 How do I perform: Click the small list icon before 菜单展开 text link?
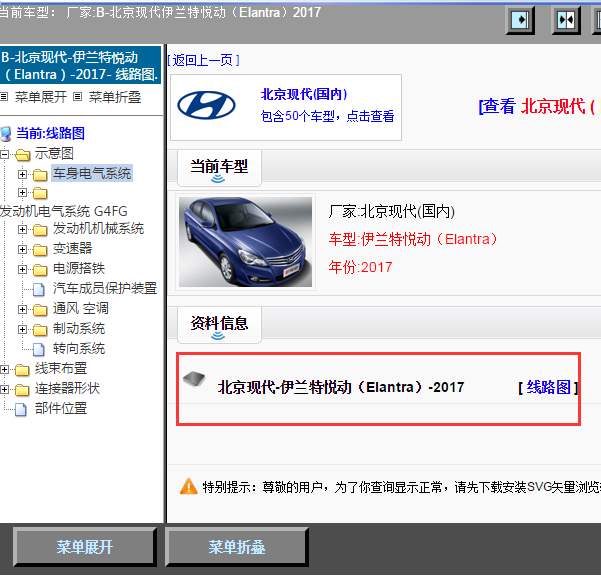pos(4,97)
